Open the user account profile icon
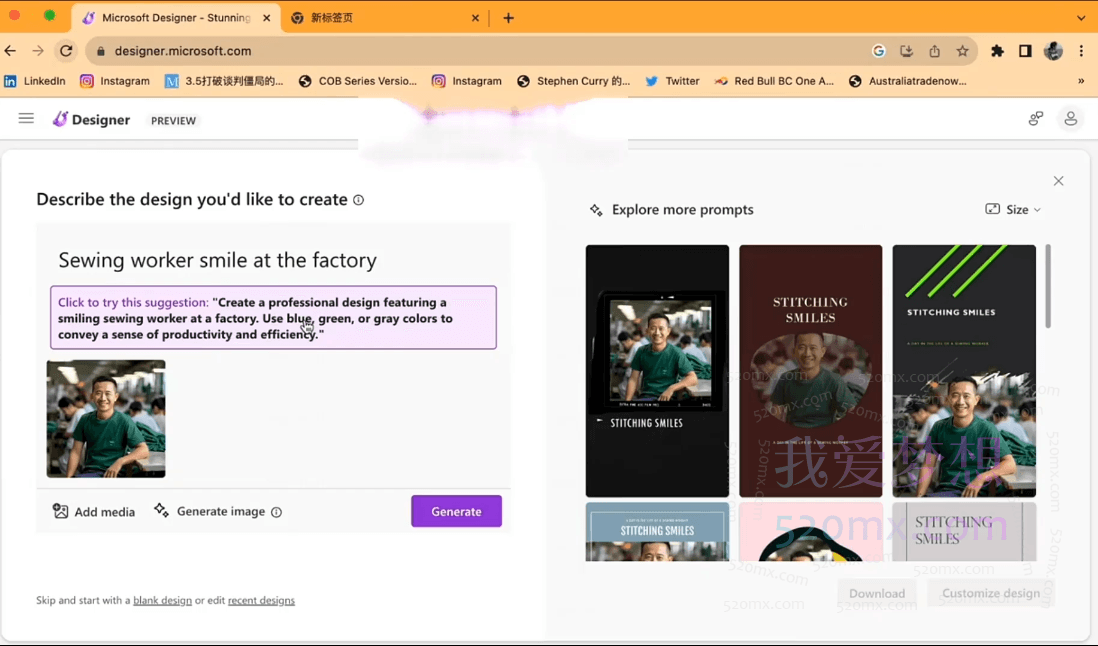 [x=1070, y=119]
